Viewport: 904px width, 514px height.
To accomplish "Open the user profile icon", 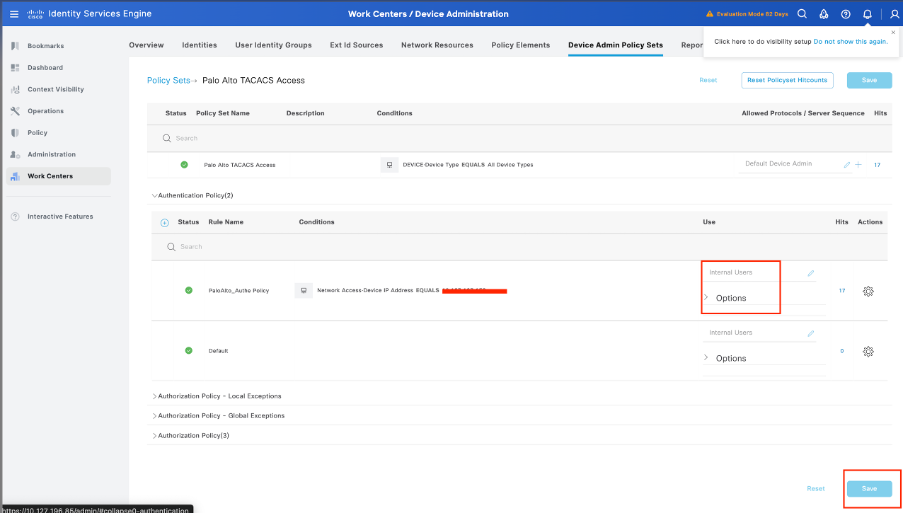I will point(894,14).
